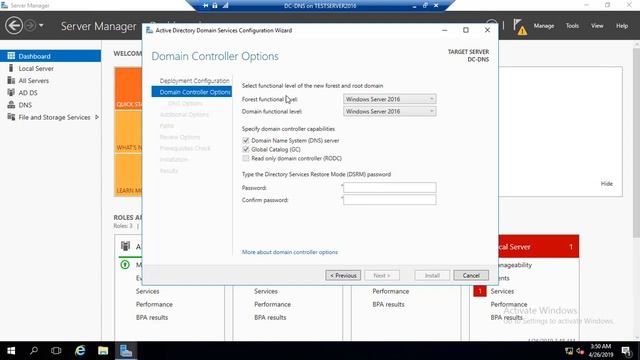Open Action Center notification icon
This screenshot has height=360, width=640.
point(627,351)
